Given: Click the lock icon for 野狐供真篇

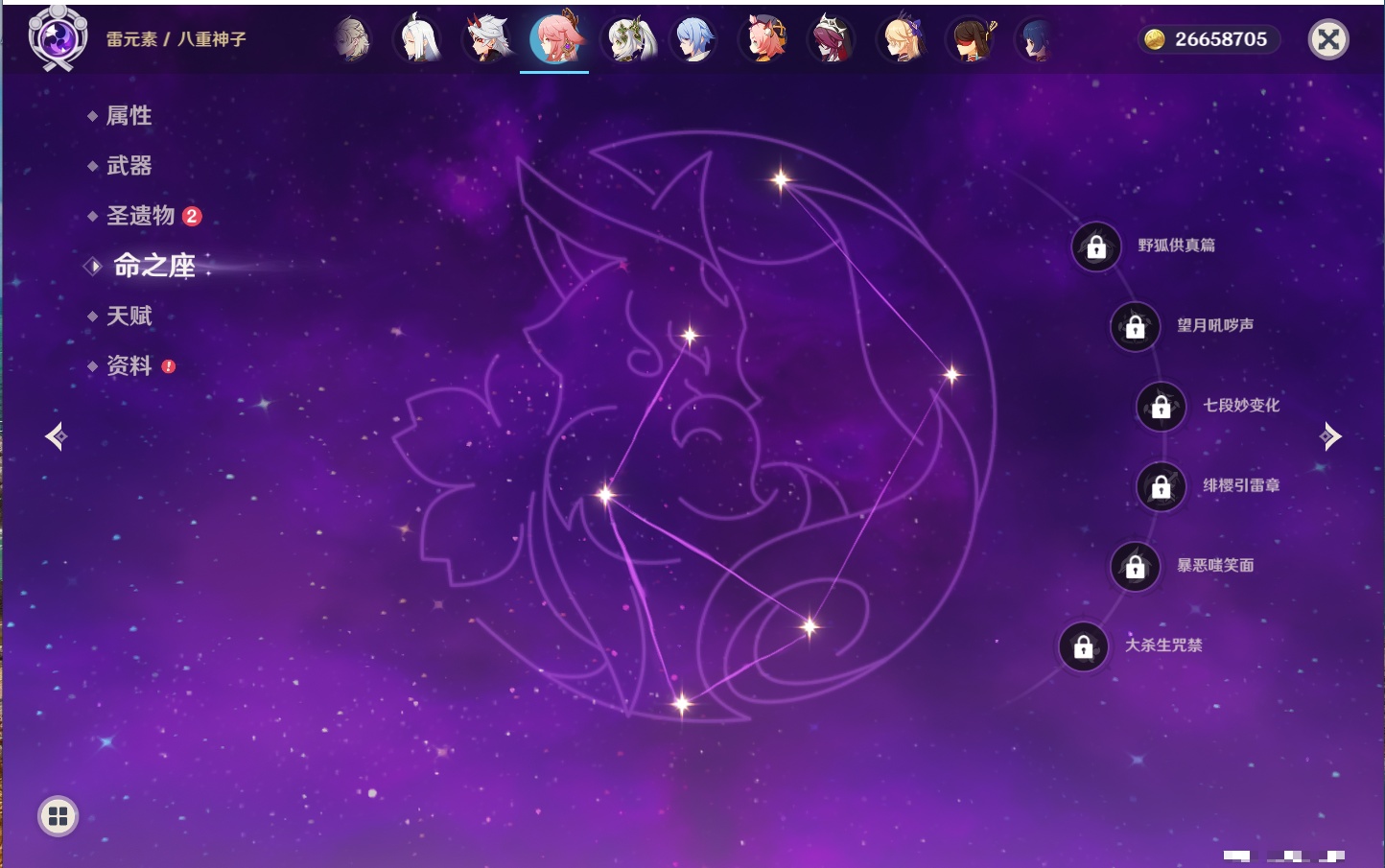Looking at the screenshot, I should point(1096,247).
